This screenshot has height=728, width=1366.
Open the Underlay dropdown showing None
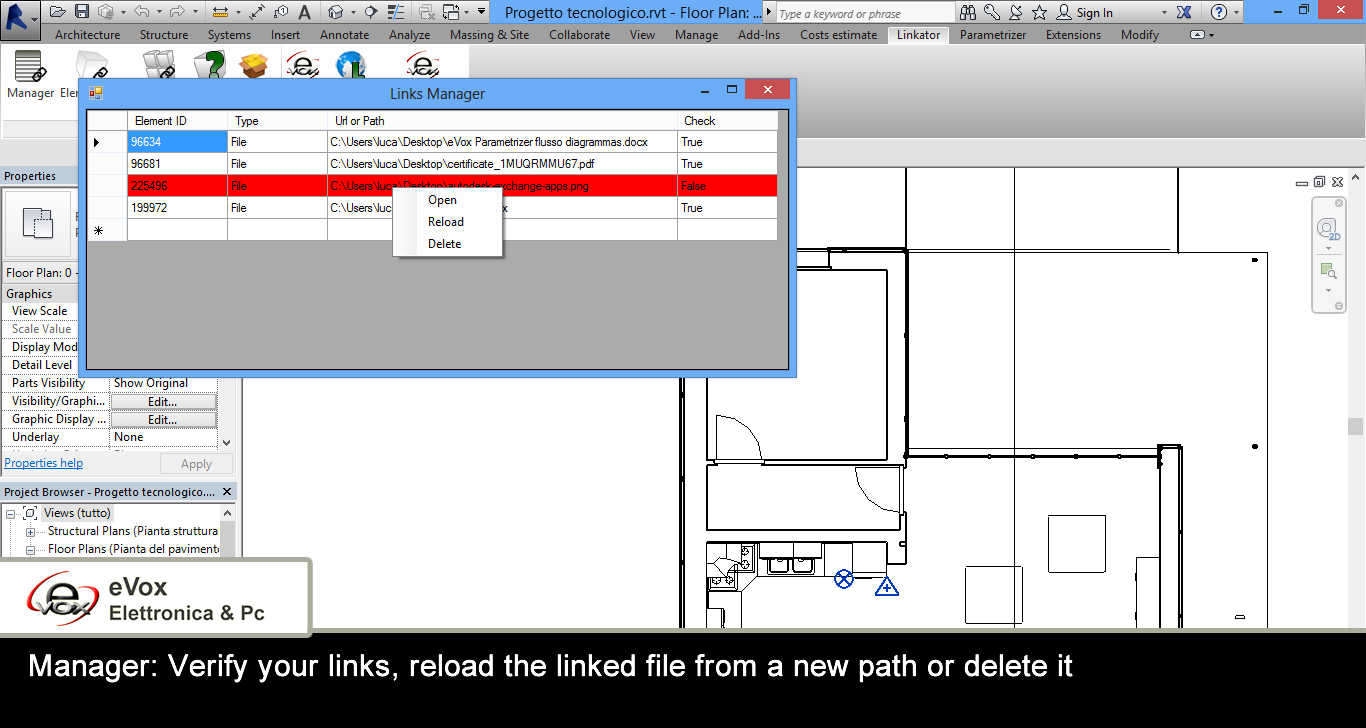163,436
